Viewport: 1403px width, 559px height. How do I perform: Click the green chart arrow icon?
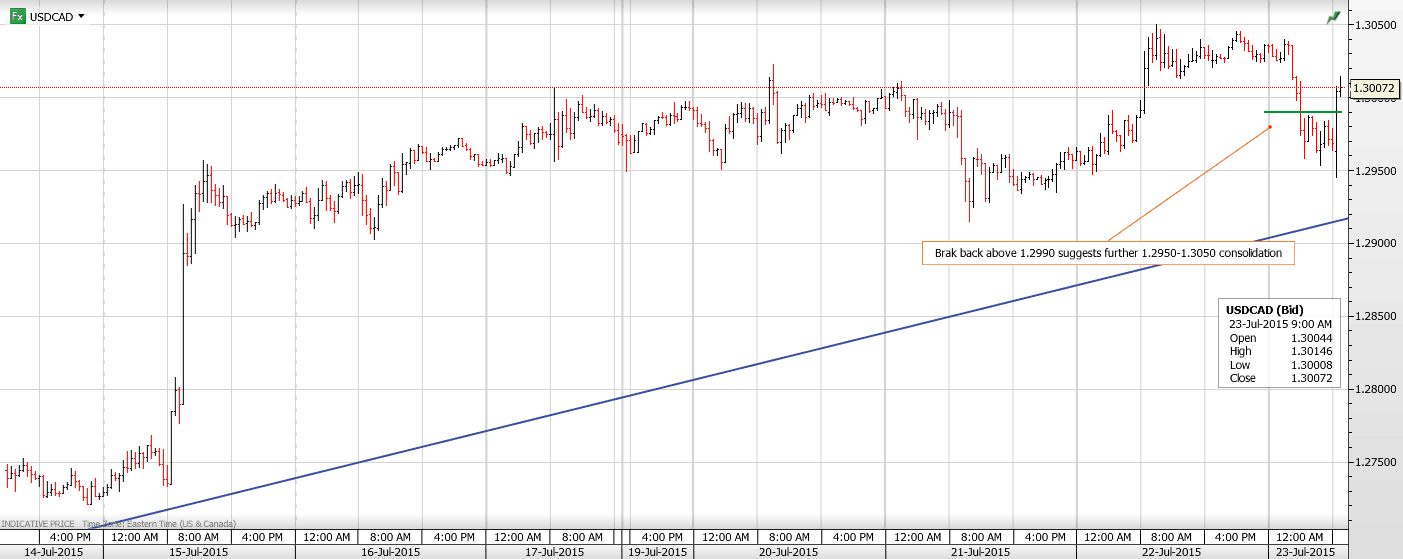tap(1333, 18)
